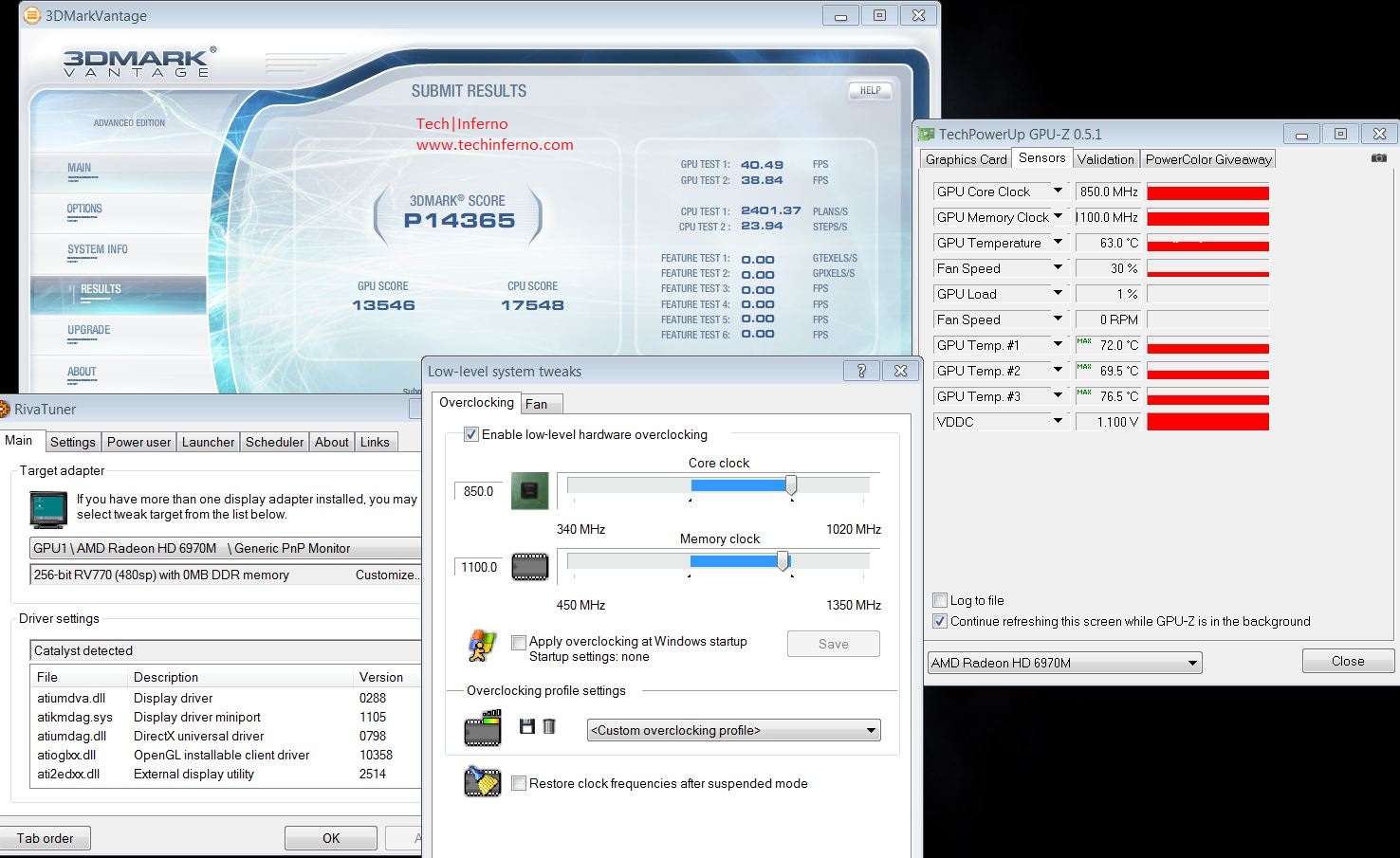The image size is (1400, 858).
Task: Select the atioglxx.dll driver row
Action: point(225,755)
